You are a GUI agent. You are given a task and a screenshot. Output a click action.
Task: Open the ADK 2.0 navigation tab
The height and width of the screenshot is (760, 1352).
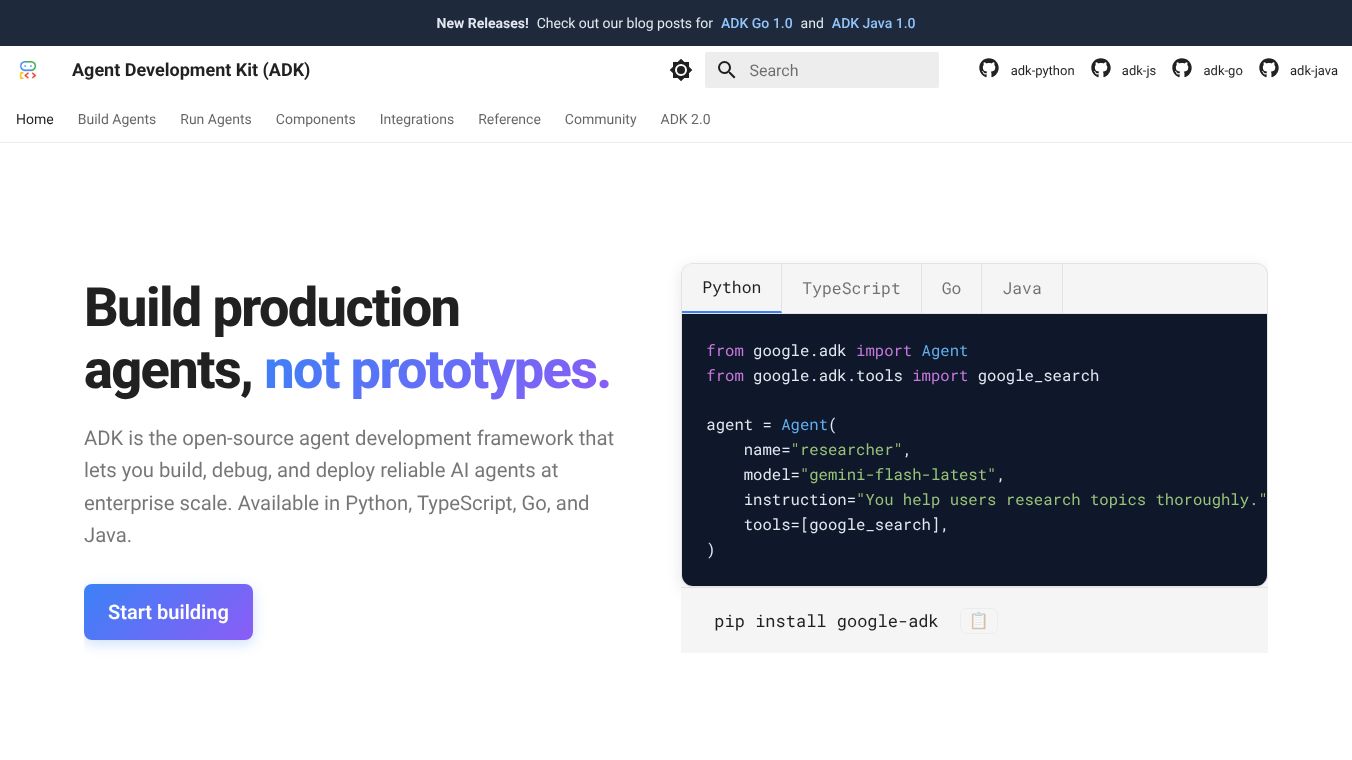686,119
